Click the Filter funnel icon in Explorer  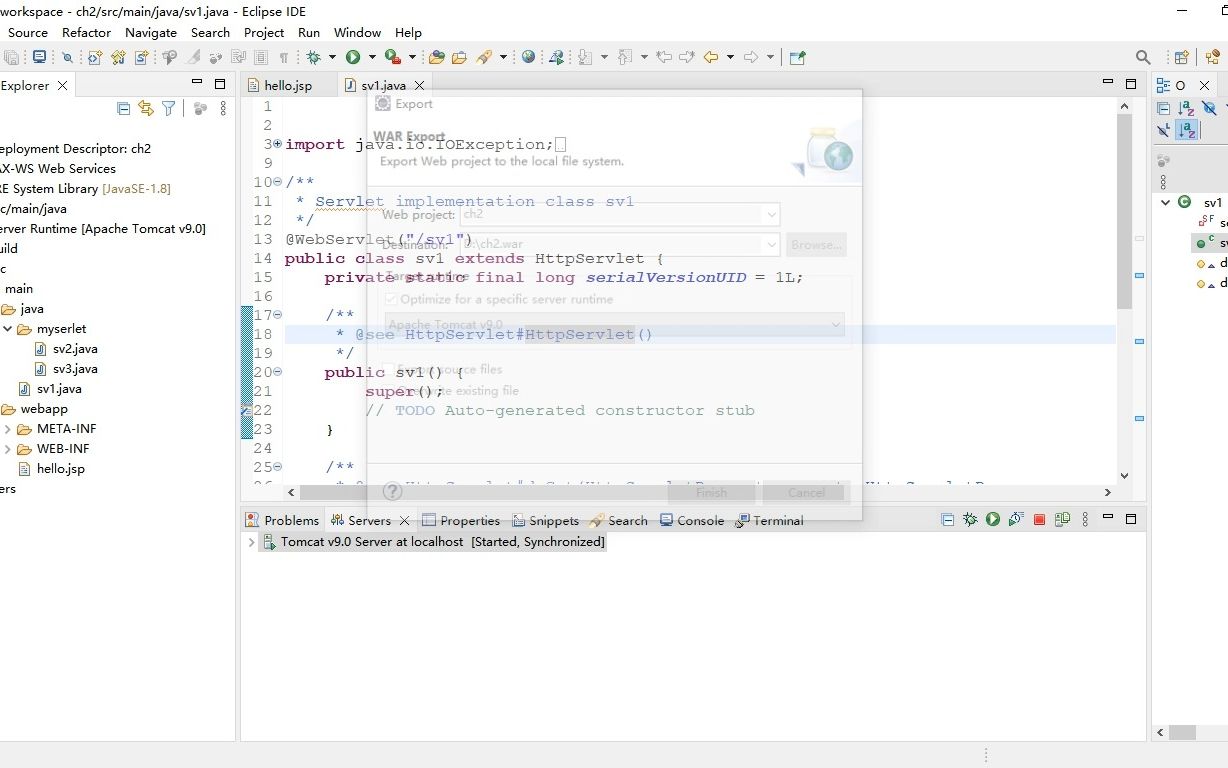tap(169, 109)
